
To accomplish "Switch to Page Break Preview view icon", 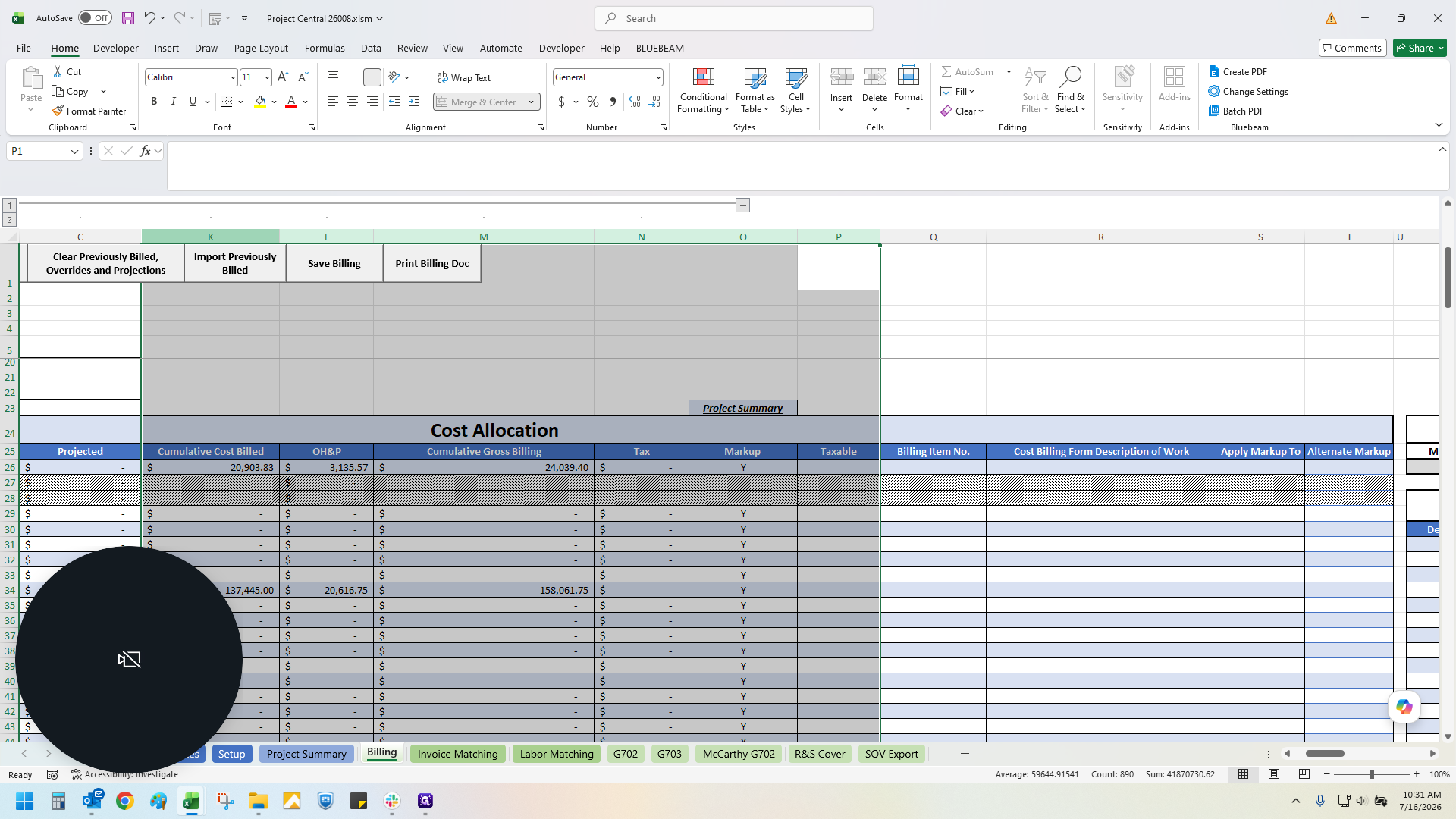I will pos(1304,774).
